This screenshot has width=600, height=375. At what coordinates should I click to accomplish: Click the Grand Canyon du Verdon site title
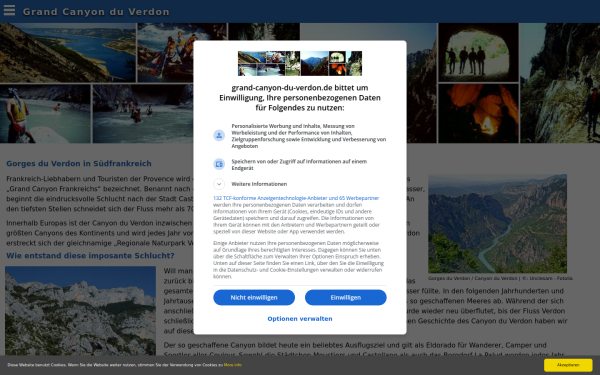point(96,12)
